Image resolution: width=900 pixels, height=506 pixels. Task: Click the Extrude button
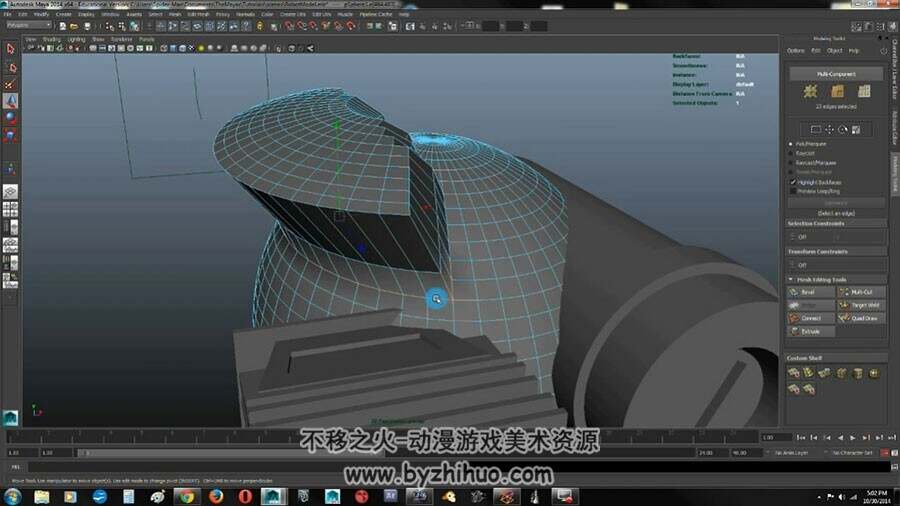(x=811, y=332)
